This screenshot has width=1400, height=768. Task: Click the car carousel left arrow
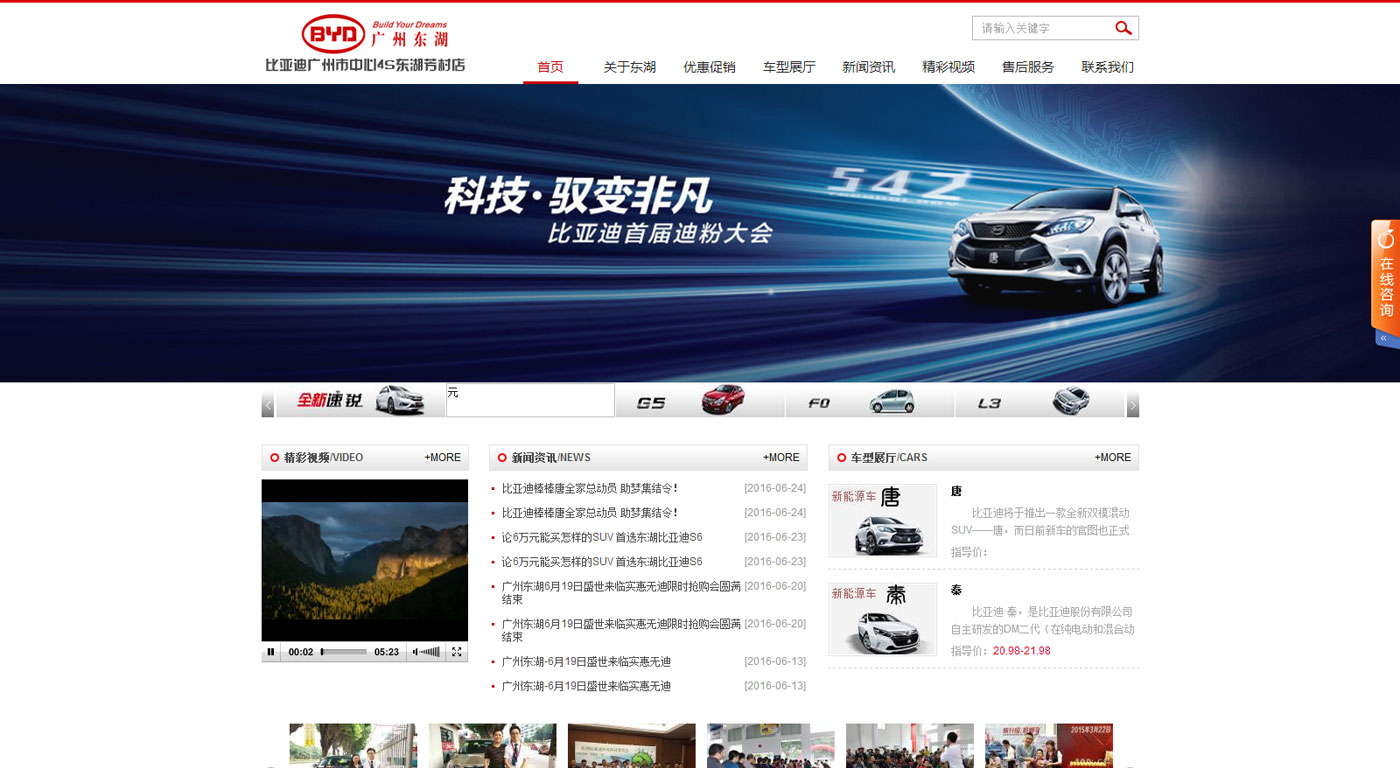pos(268,404)
